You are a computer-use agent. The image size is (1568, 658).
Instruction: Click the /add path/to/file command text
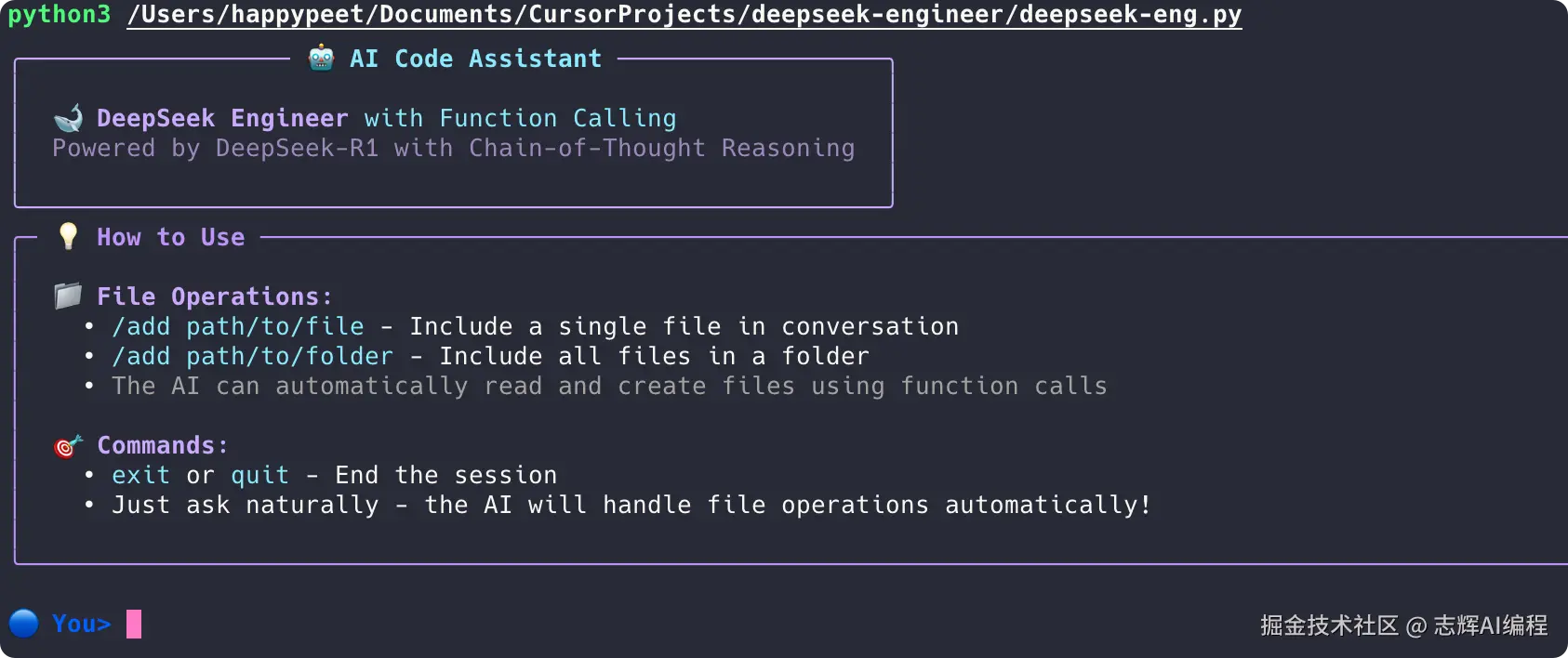(x=238, y=326)
